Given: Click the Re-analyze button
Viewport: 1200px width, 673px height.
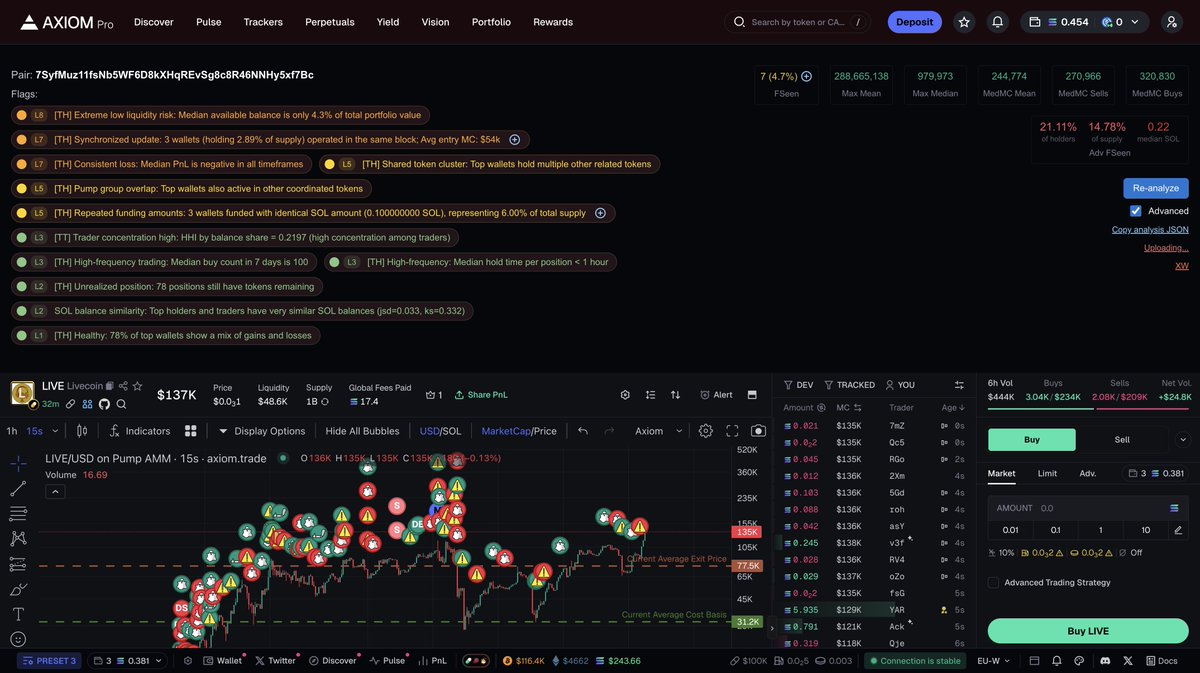Looking at the screenshot, I should [1156, 188].
